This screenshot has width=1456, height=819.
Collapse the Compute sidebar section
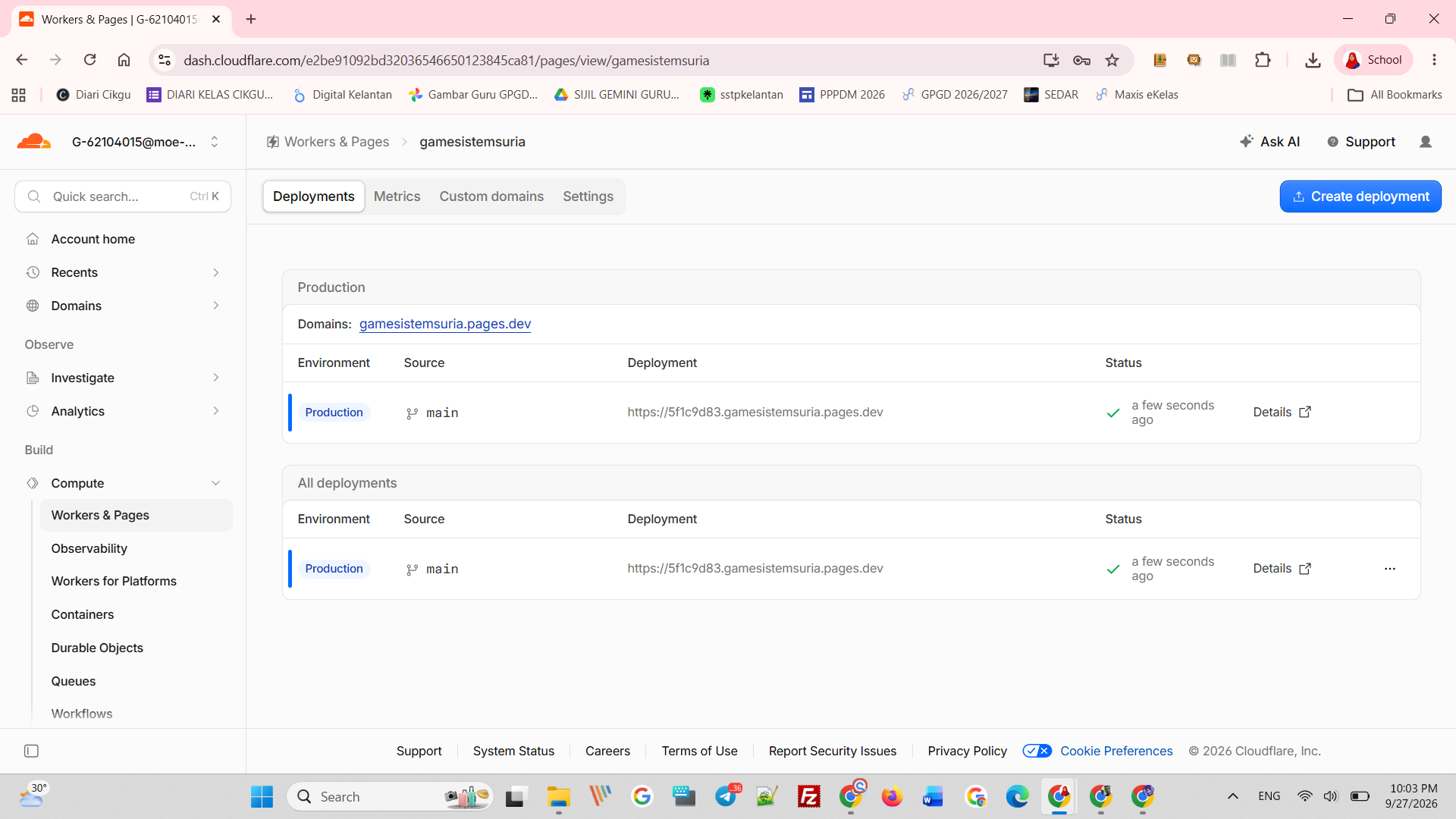coord(124,483)
